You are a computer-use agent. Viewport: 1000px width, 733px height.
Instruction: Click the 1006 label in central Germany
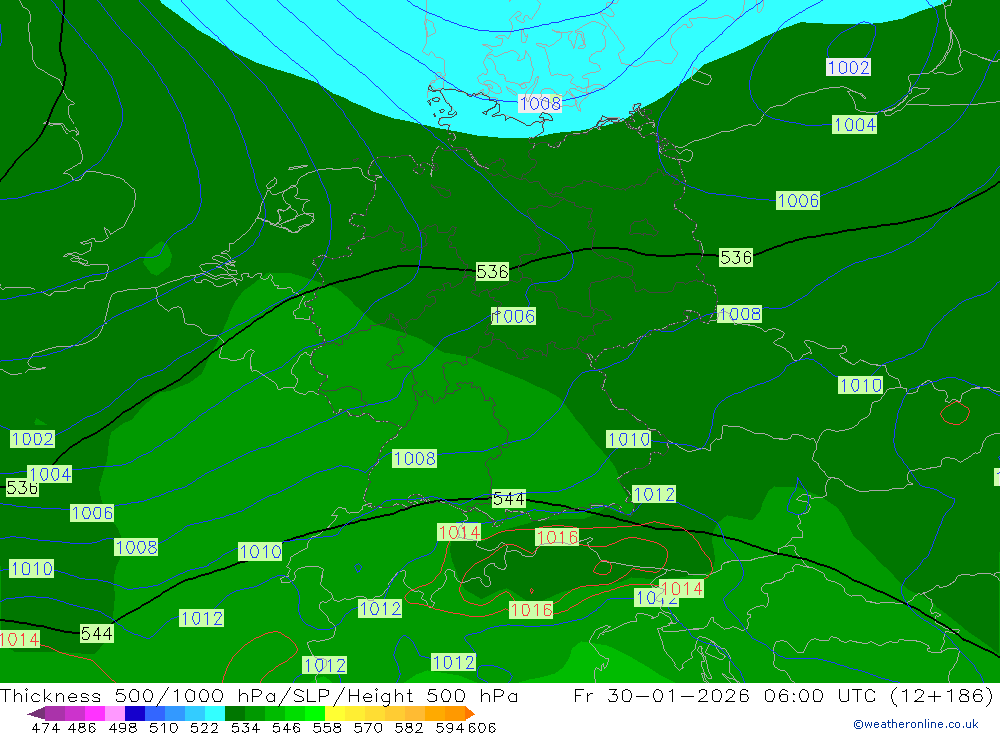click(513, 316)
